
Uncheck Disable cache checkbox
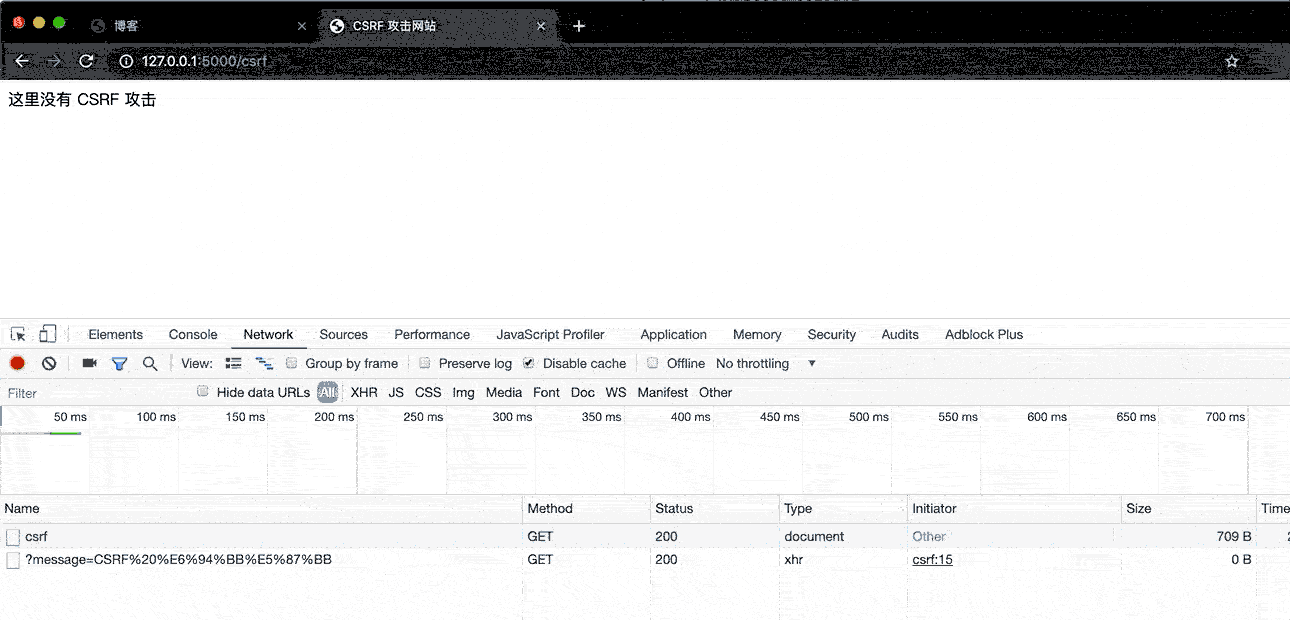click(529, 363)
